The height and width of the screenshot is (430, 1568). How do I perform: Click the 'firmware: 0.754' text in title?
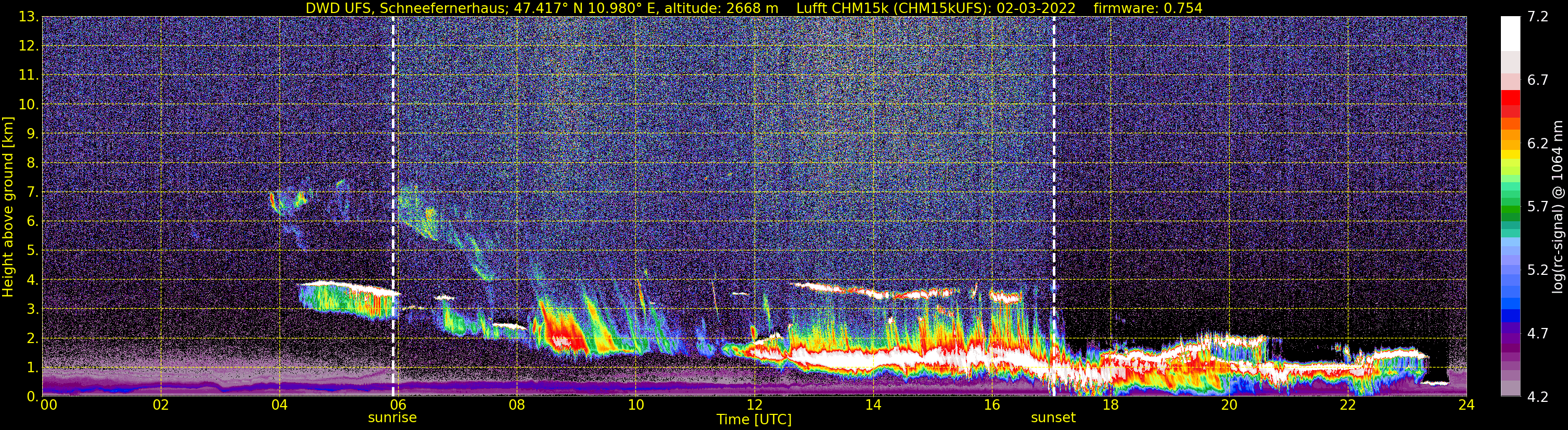(1148, 8)
